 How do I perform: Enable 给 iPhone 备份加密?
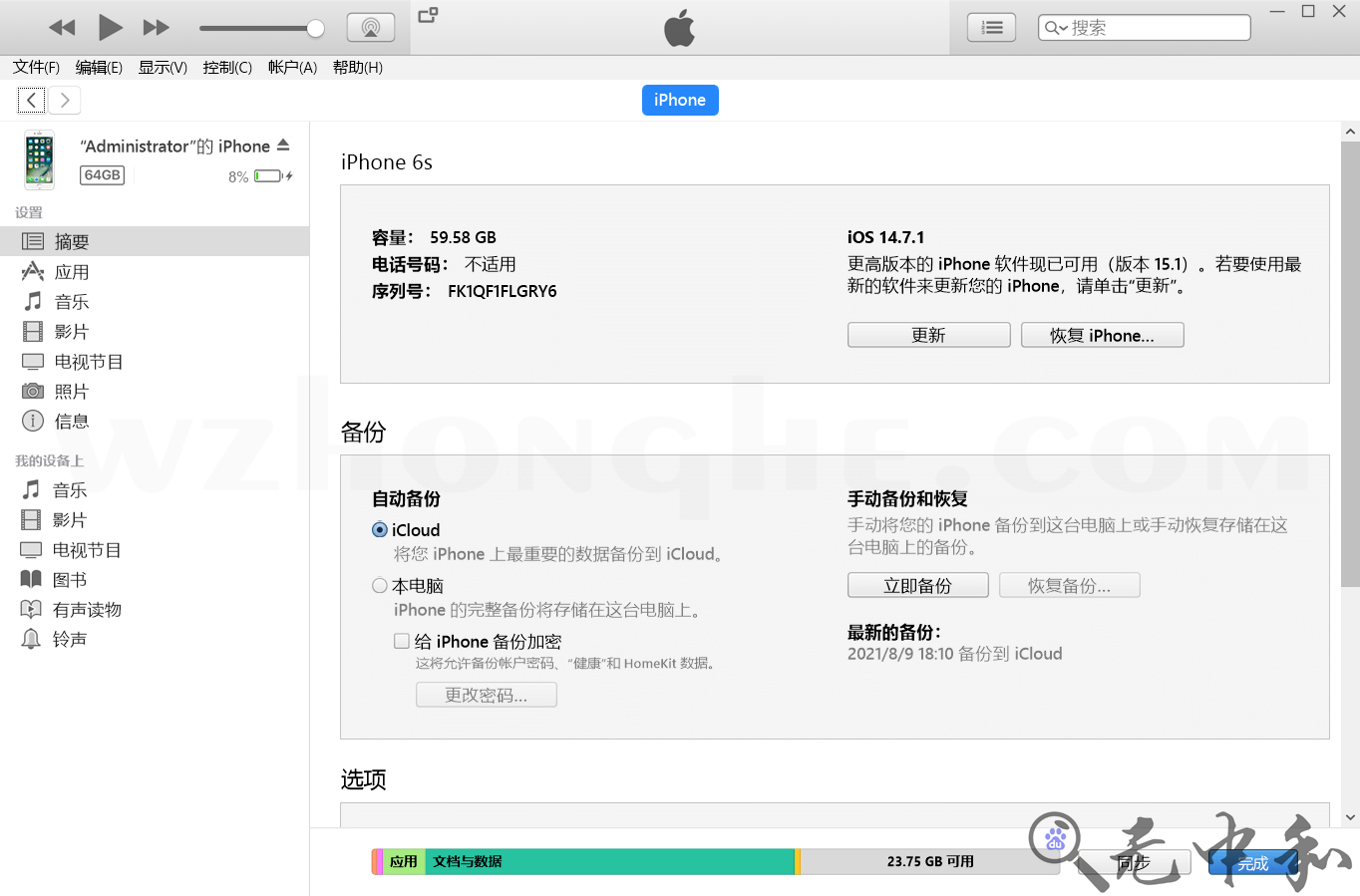402,642
